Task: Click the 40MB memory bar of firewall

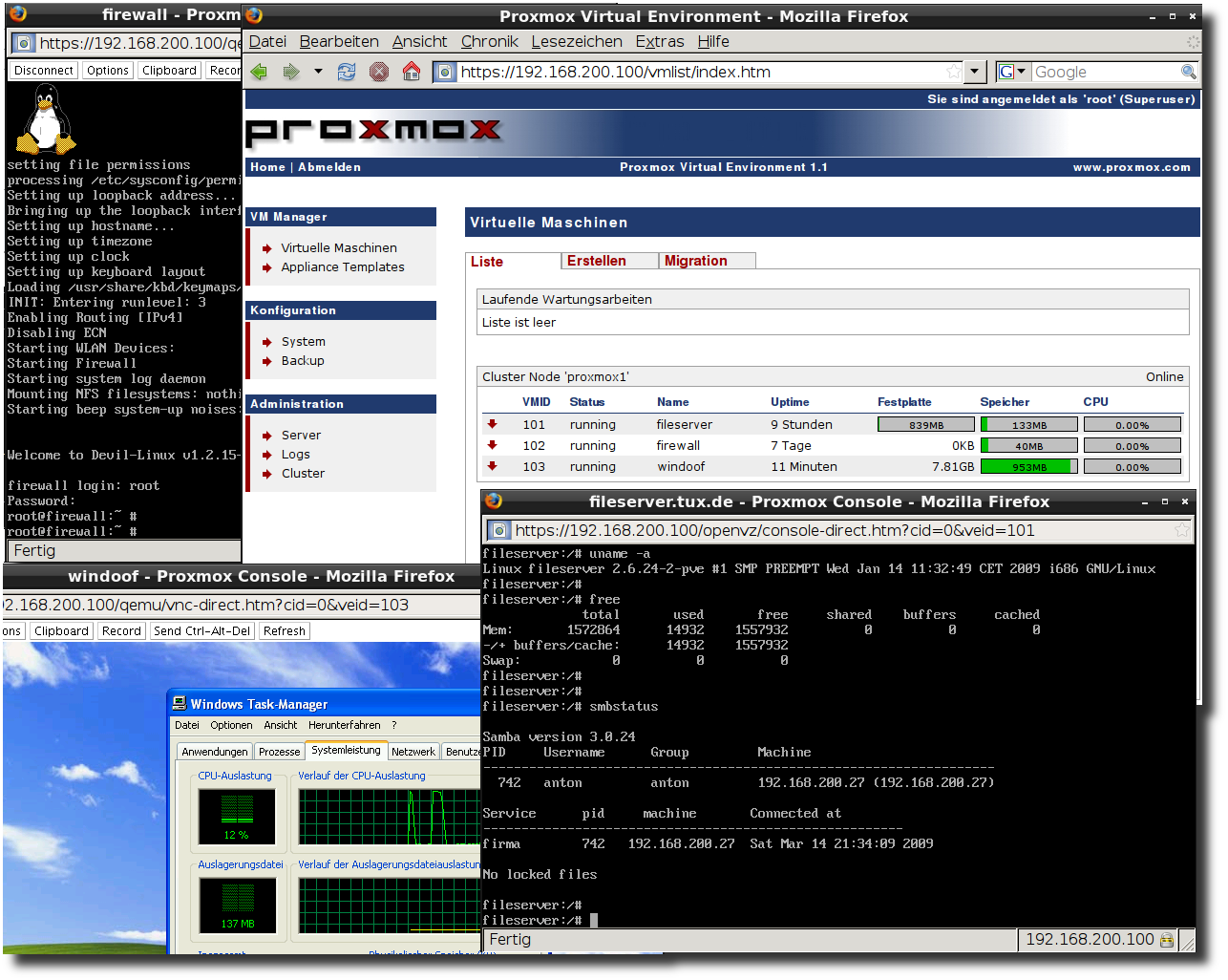Action: [x=1029, y=446]
